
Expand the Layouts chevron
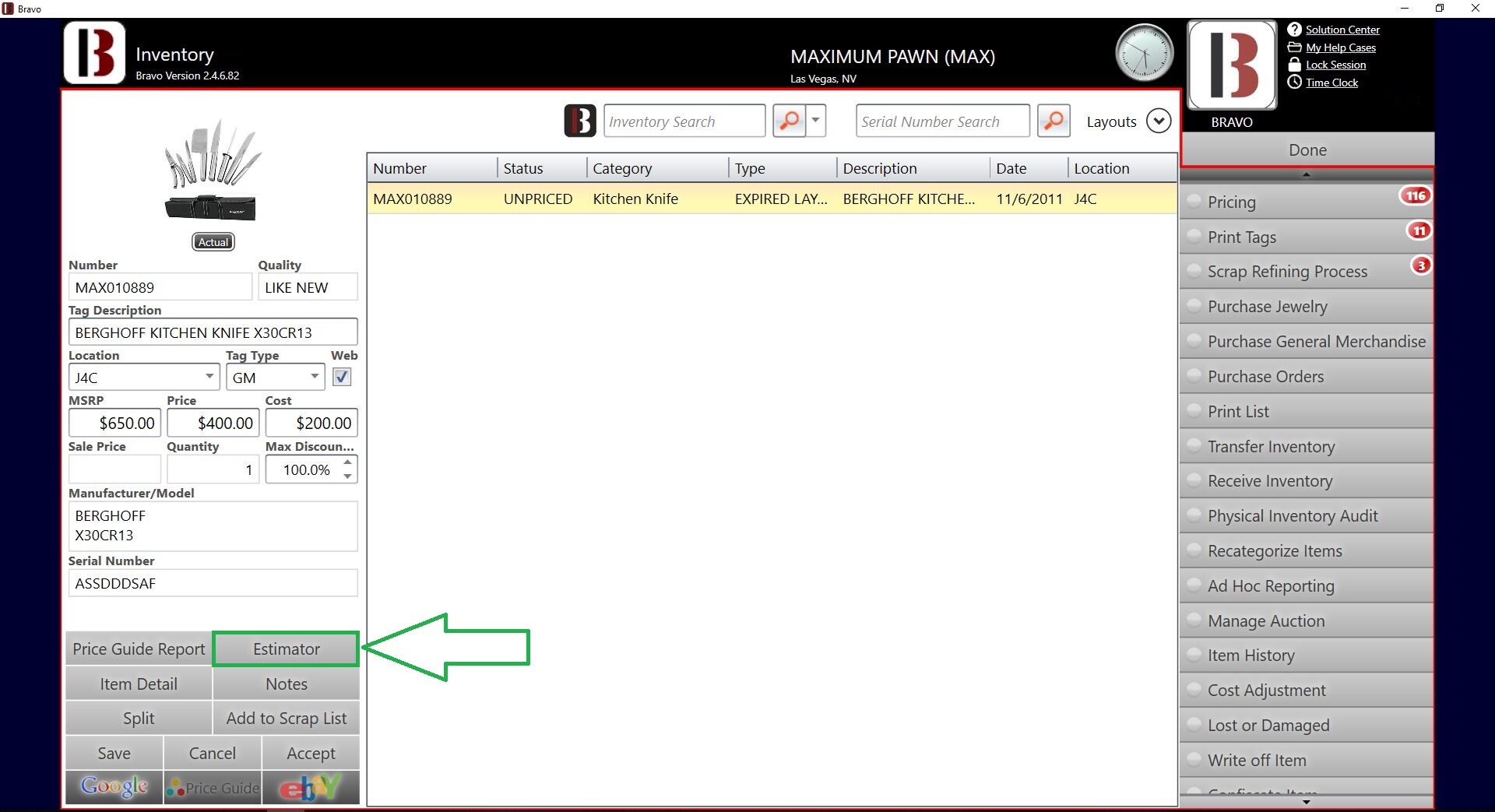coord(1159,121)
